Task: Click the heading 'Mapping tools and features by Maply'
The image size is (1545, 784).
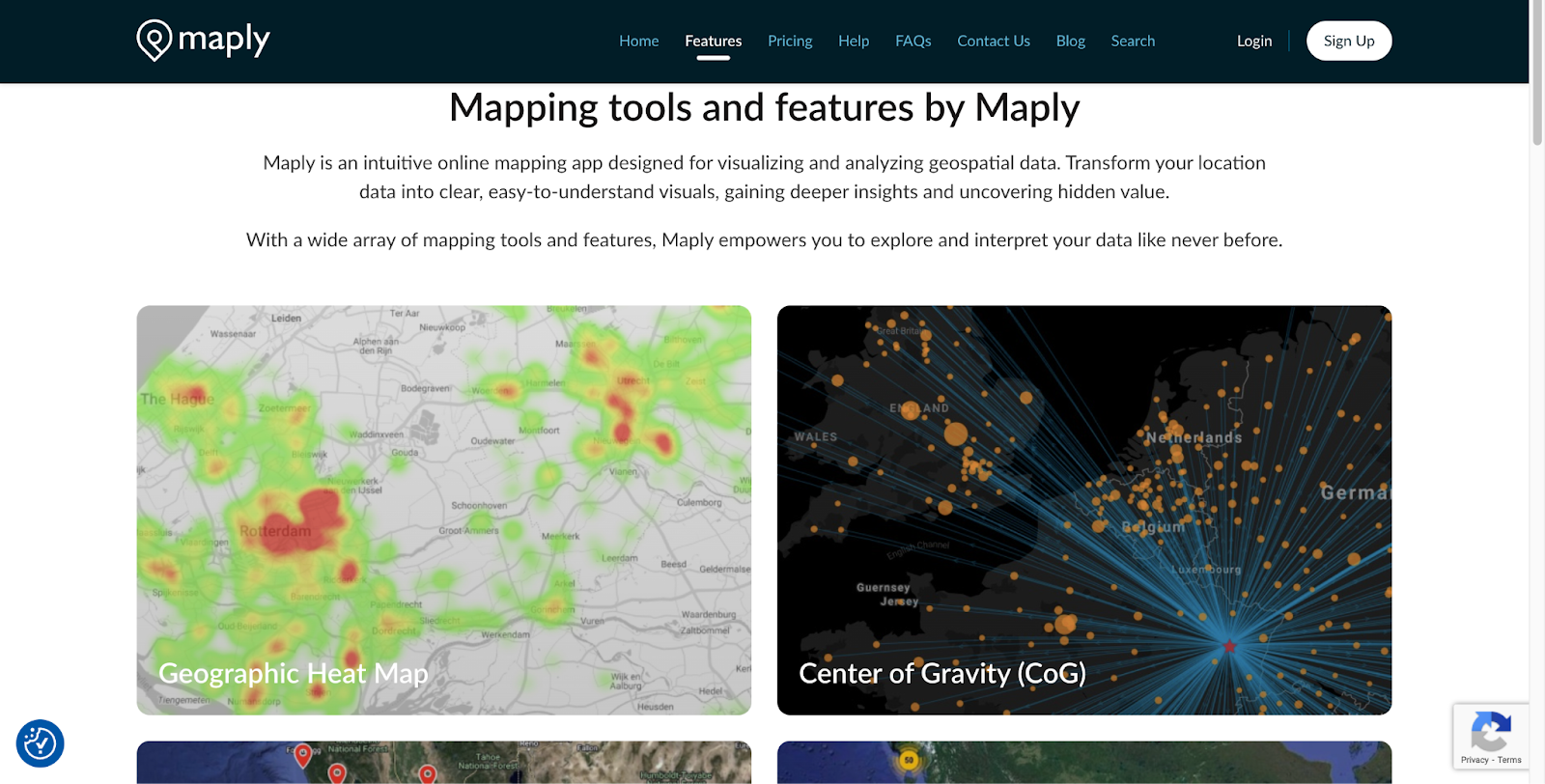Action: click(x=765, y=107)
